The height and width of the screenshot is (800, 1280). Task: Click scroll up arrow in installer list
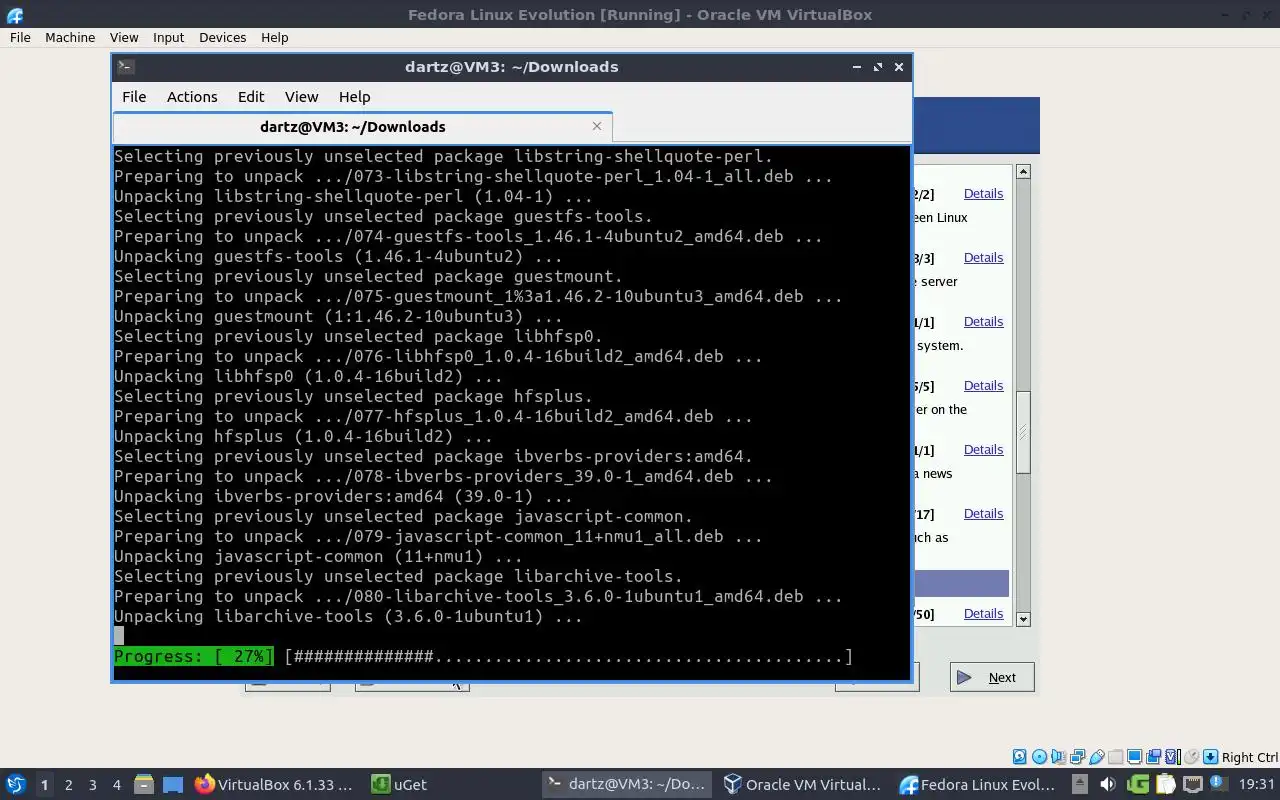click(x=1023, y=172)
